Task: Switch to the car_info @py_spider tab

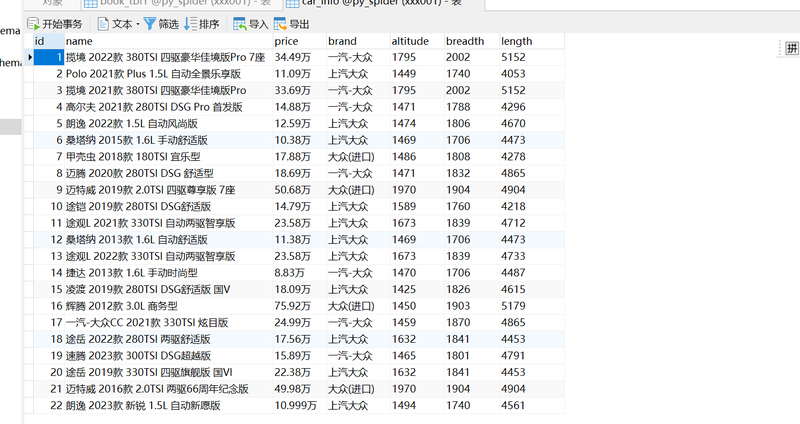Action: [x=382, y=4]
